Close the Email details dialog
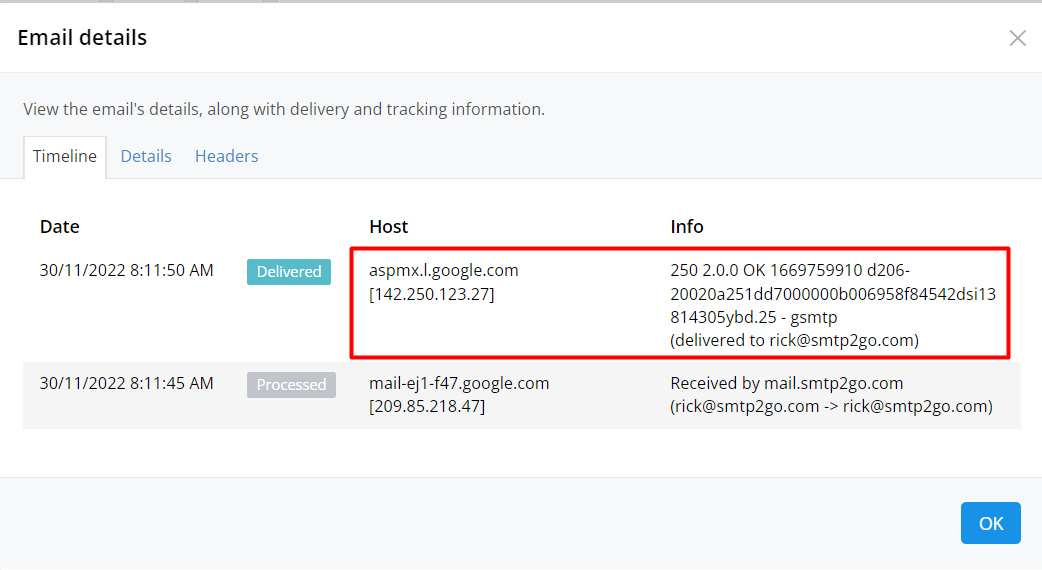1042x570 pixels. (x=1017, y=38)
